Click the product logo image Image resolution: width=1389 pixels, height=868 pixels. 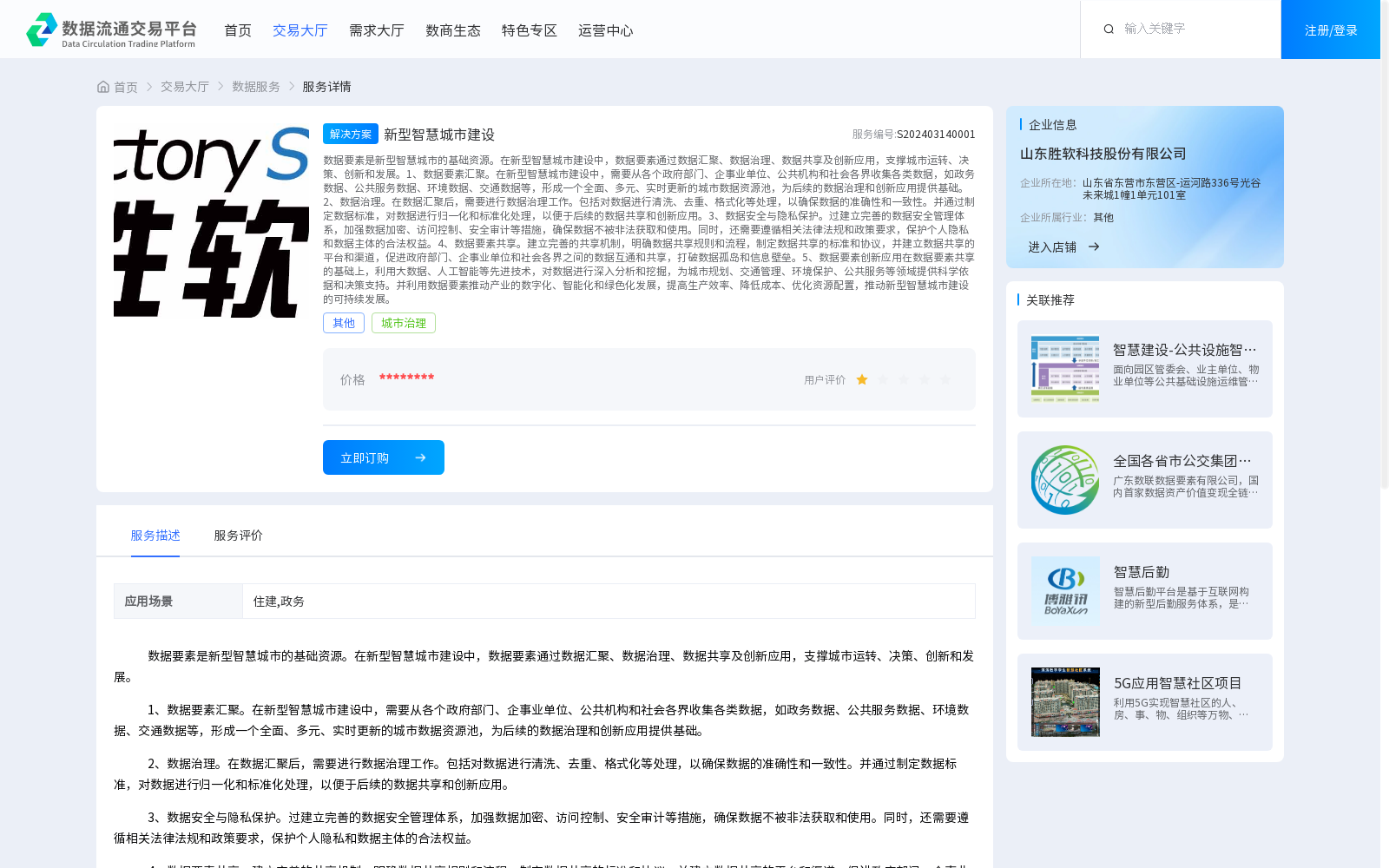pos(211,220)
